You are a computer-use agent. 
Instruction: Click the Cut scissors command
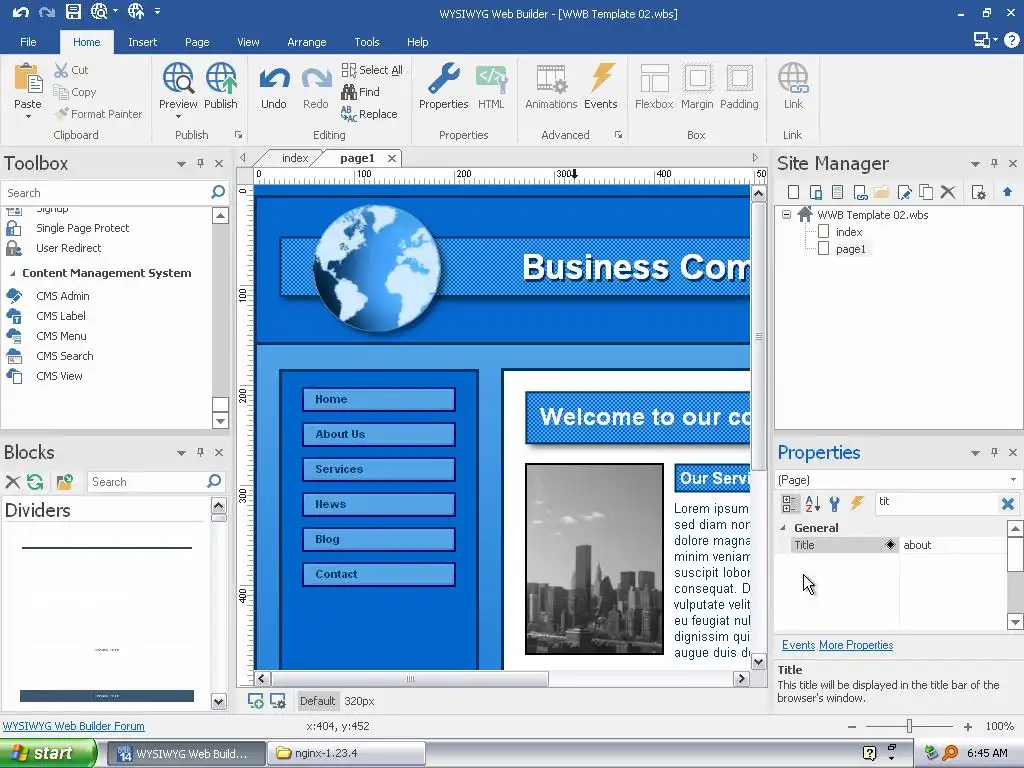pyautogui.click(x=71, y=70)
